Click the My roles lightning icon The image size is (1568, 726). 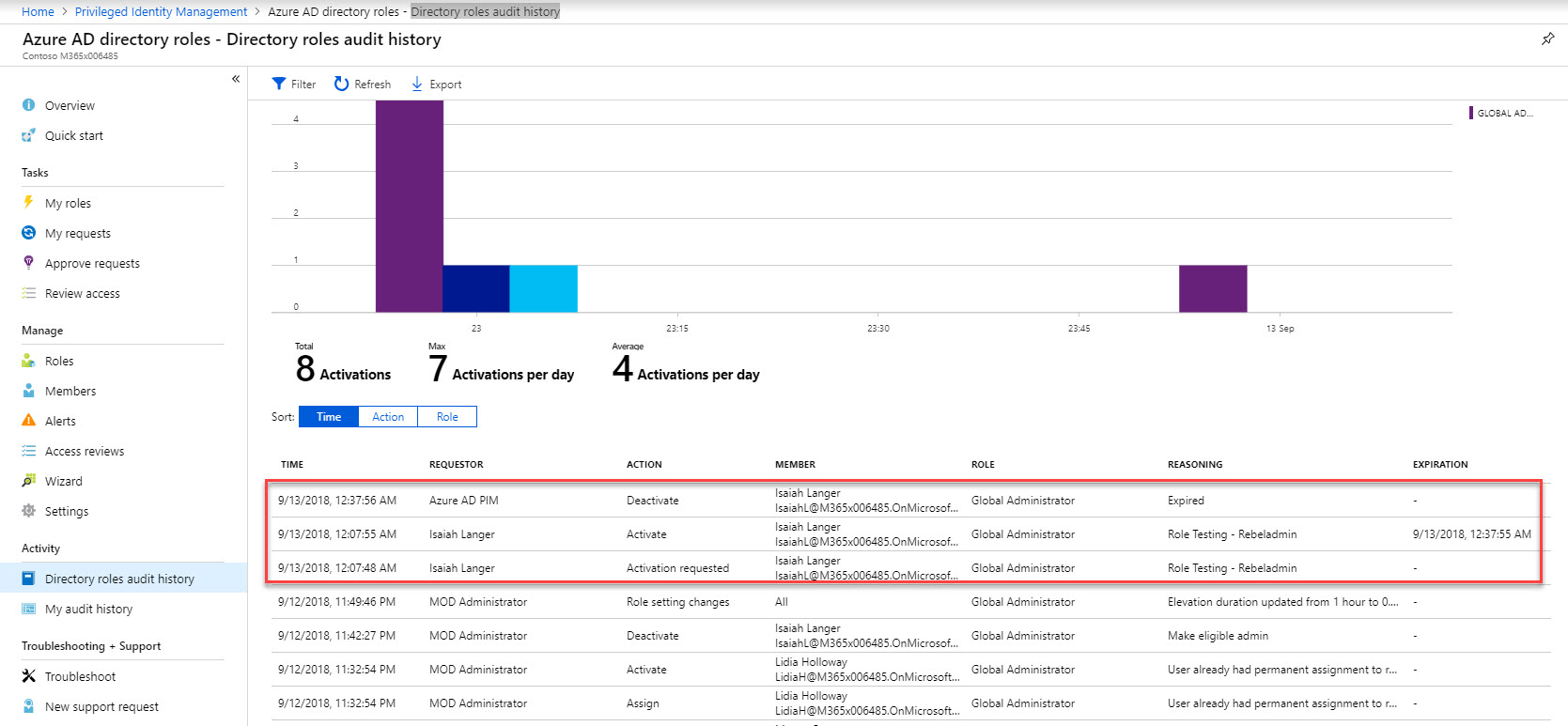[28, 203]
